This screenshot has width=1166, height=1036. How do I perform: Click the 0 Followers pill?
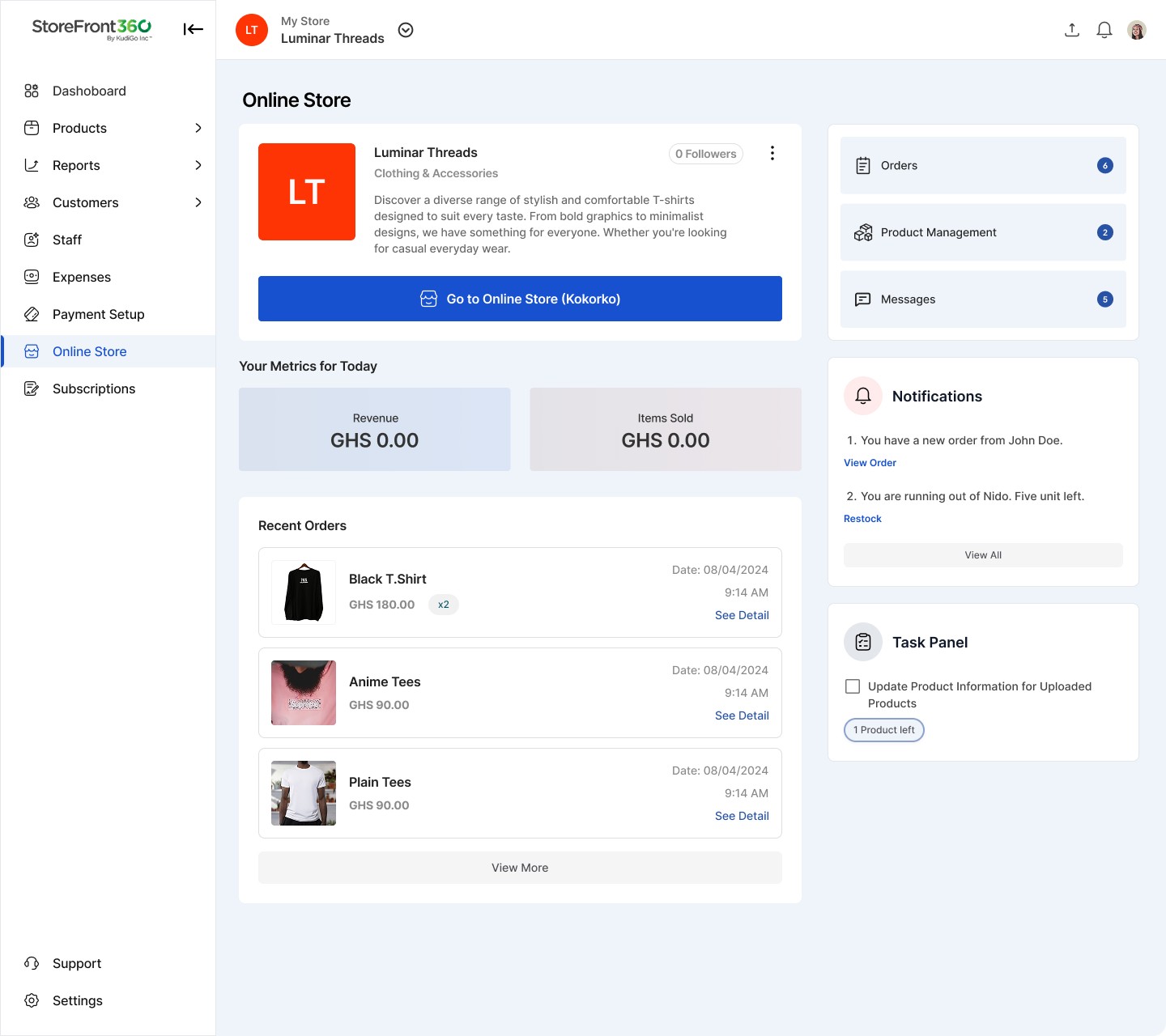point(706,154)
